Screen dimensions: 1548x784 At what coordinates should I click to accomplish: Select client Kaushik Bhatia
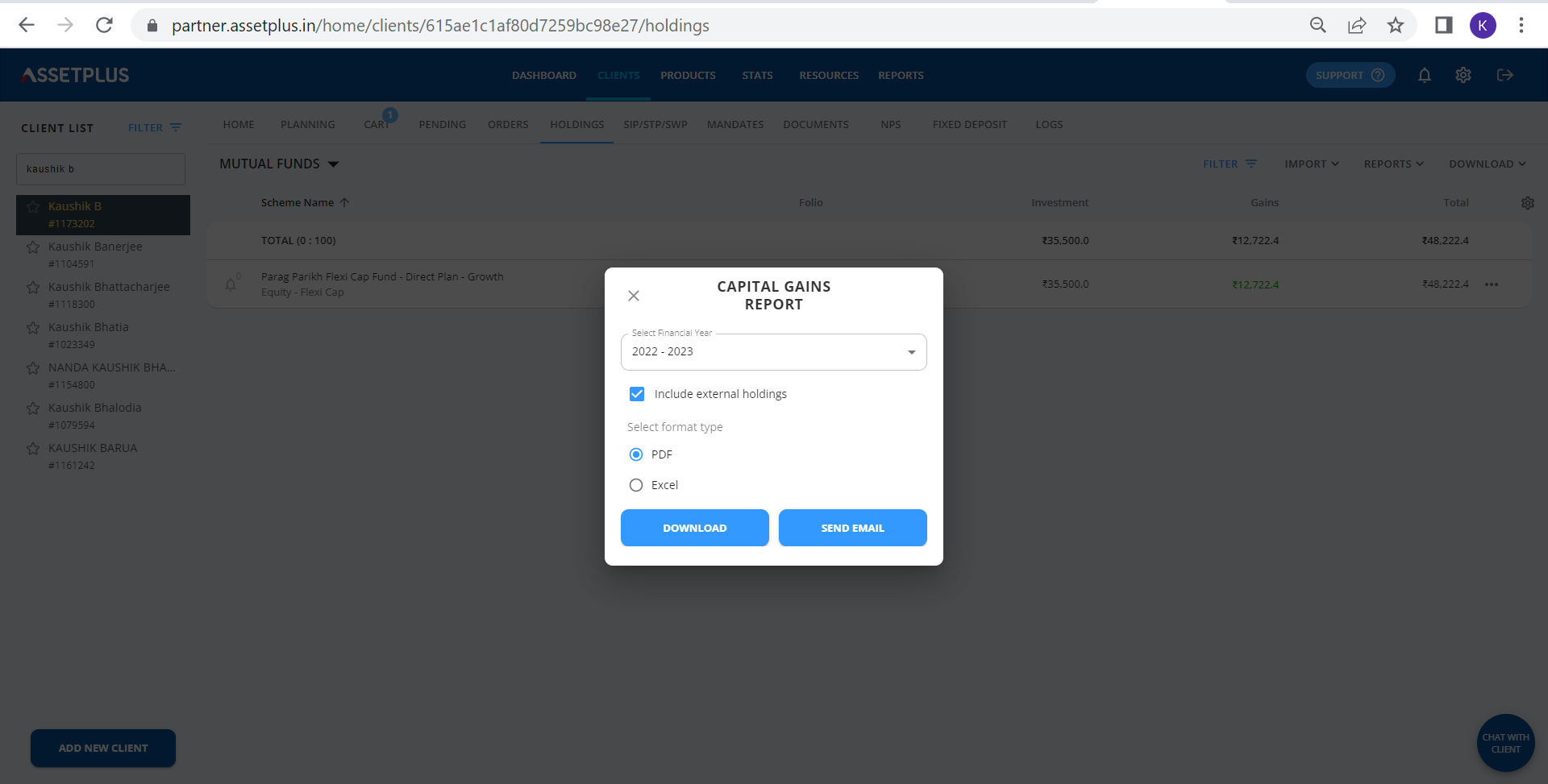(103, 336)
